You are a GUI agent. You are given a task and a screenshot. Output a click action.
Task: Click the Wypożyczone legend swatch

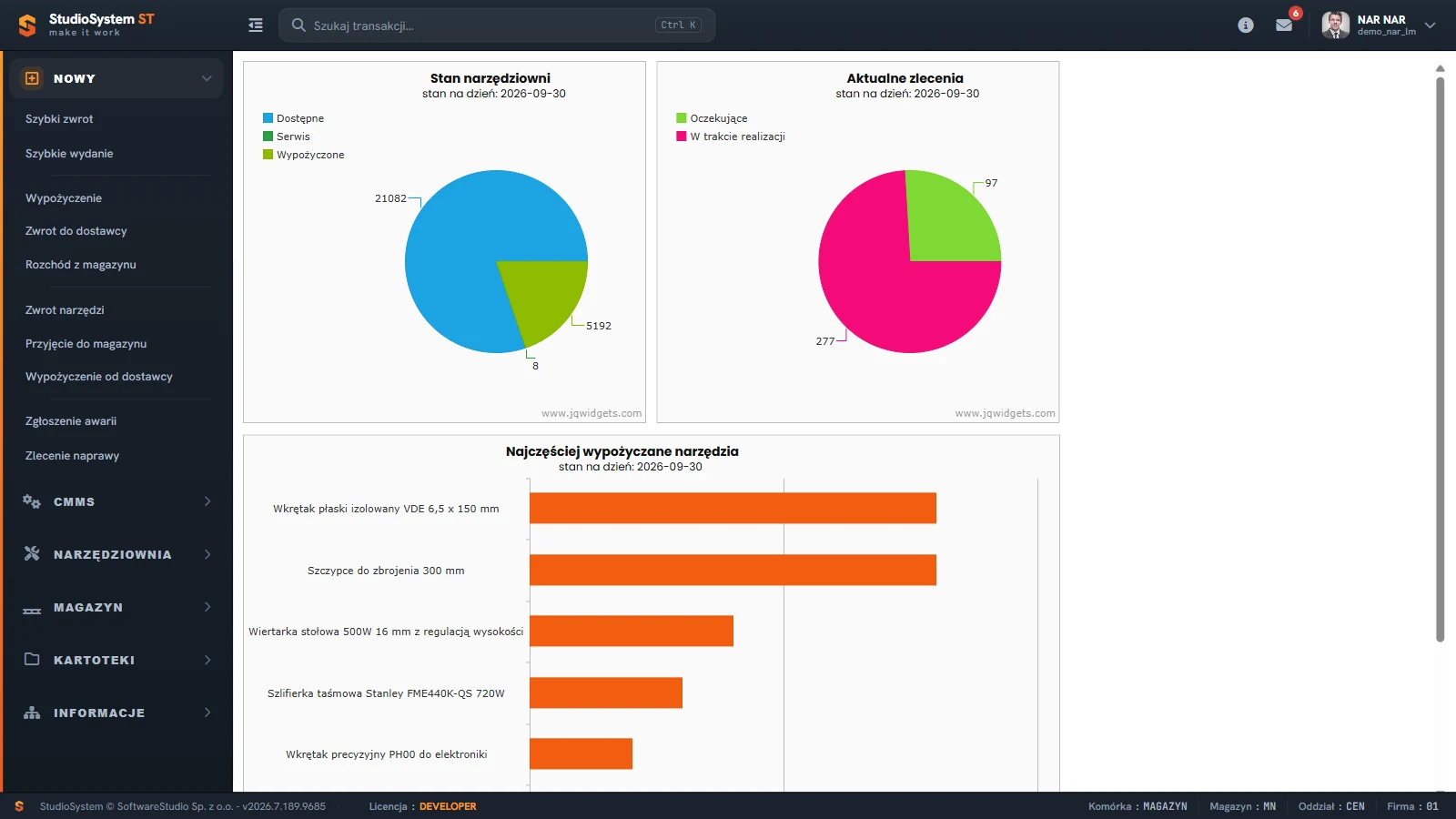[268, 155]
